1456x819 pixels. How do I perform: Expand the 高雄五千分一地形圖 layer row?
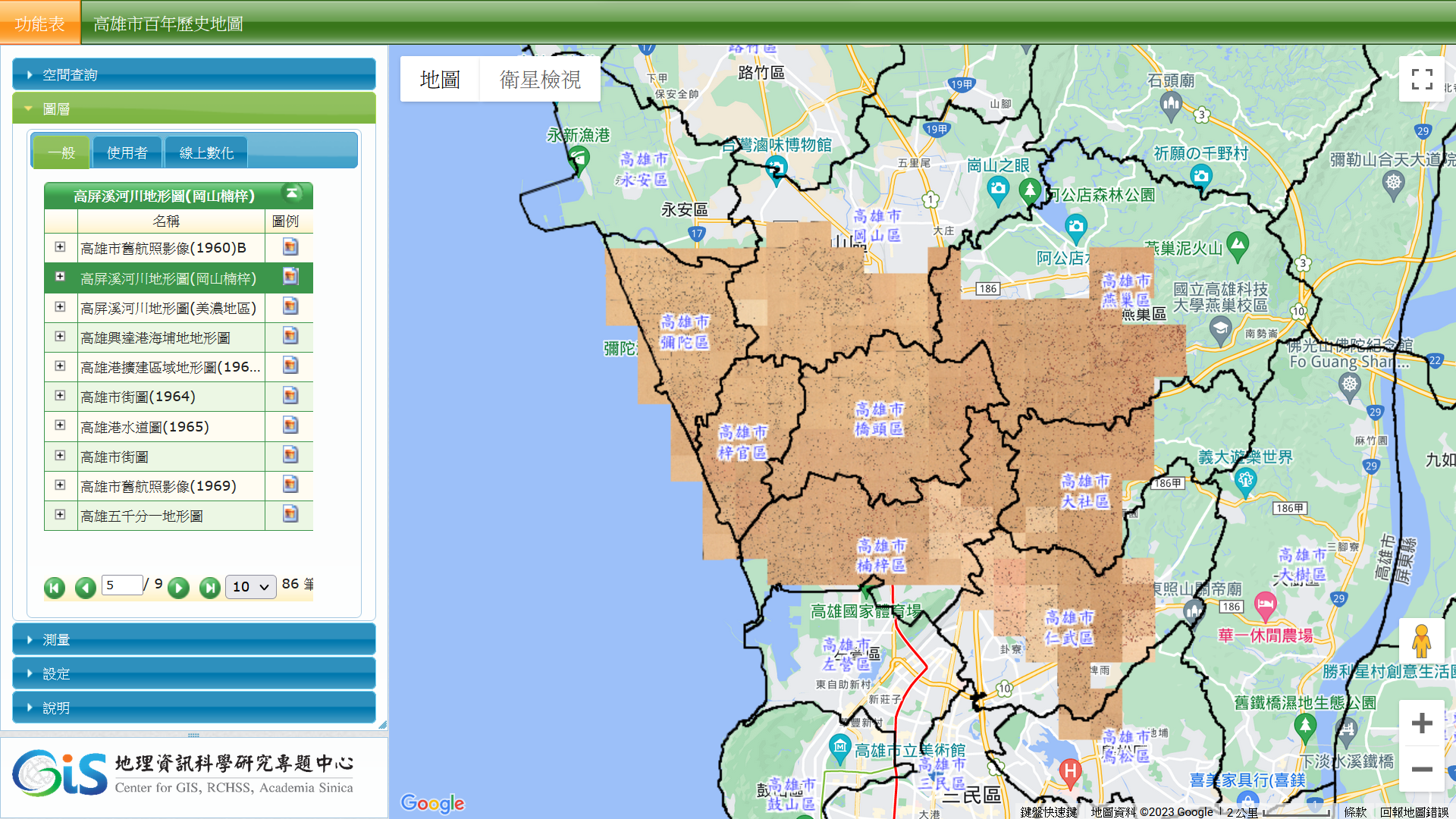[60, 515]
